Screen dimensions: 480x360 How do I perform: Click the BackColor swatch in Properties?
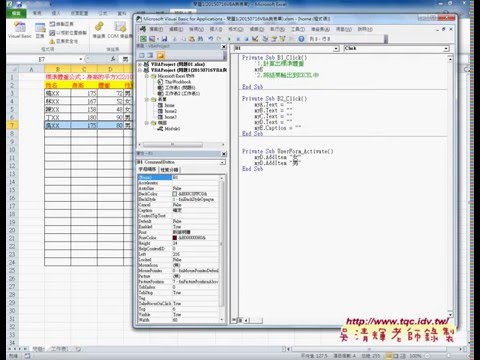[x=175, y=194]
